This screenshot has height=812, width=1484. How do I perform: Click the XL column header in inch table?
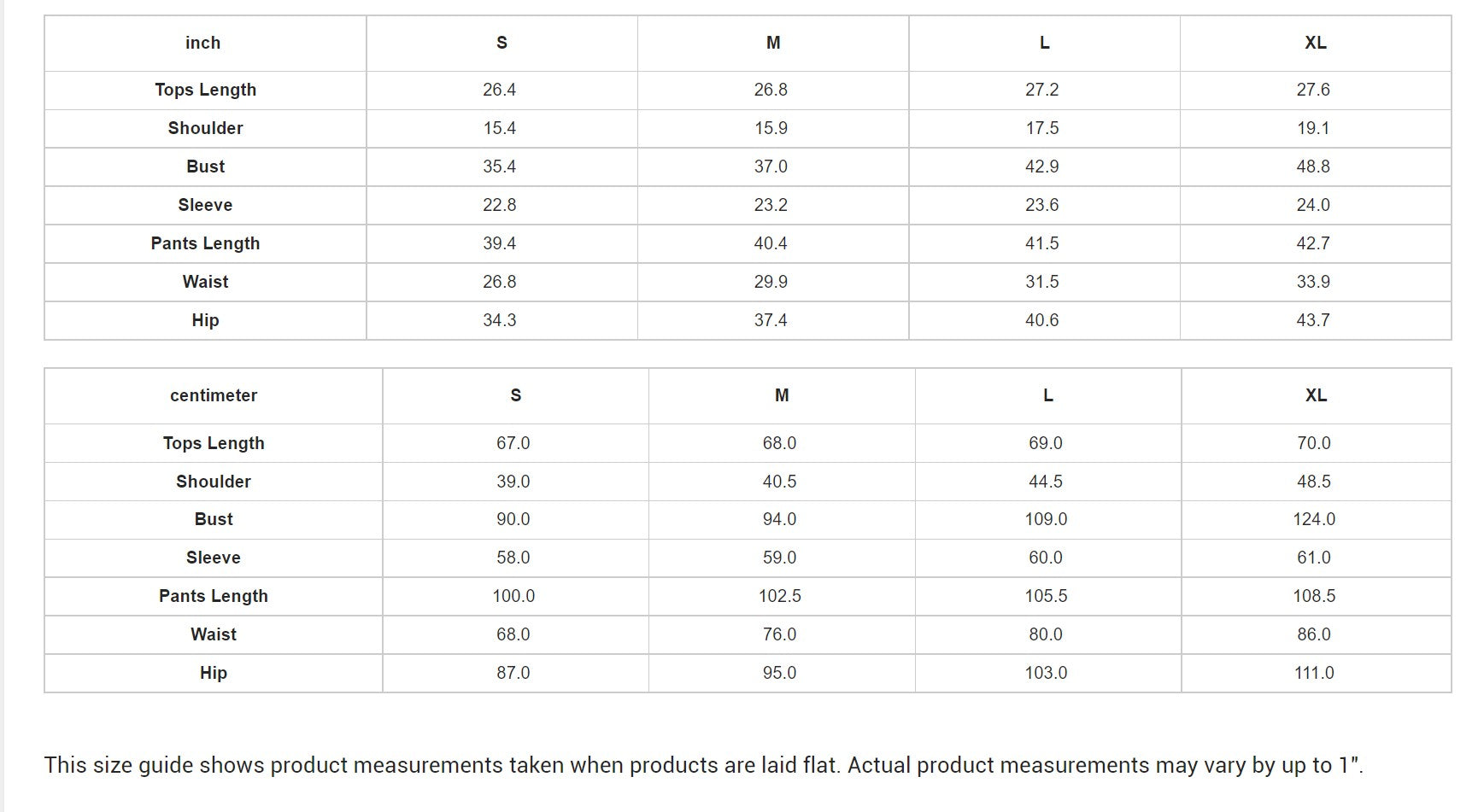coord(1316,44)
